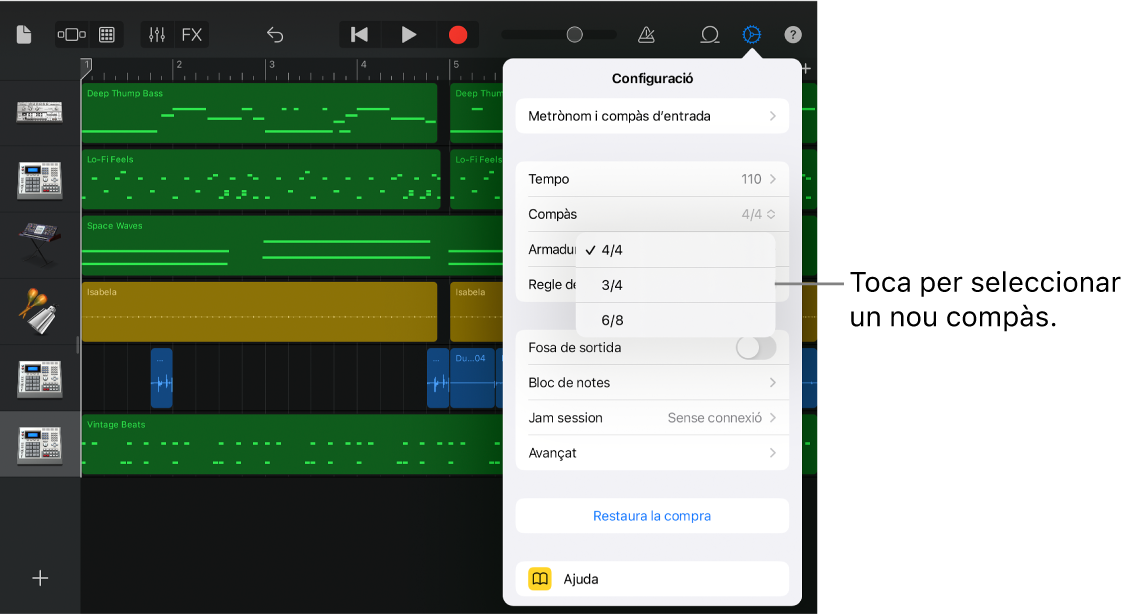Image resolution: width=1136 pixels, height=614 pixels.
Task: Open the FX effects panel
Action: pos(191,34)
